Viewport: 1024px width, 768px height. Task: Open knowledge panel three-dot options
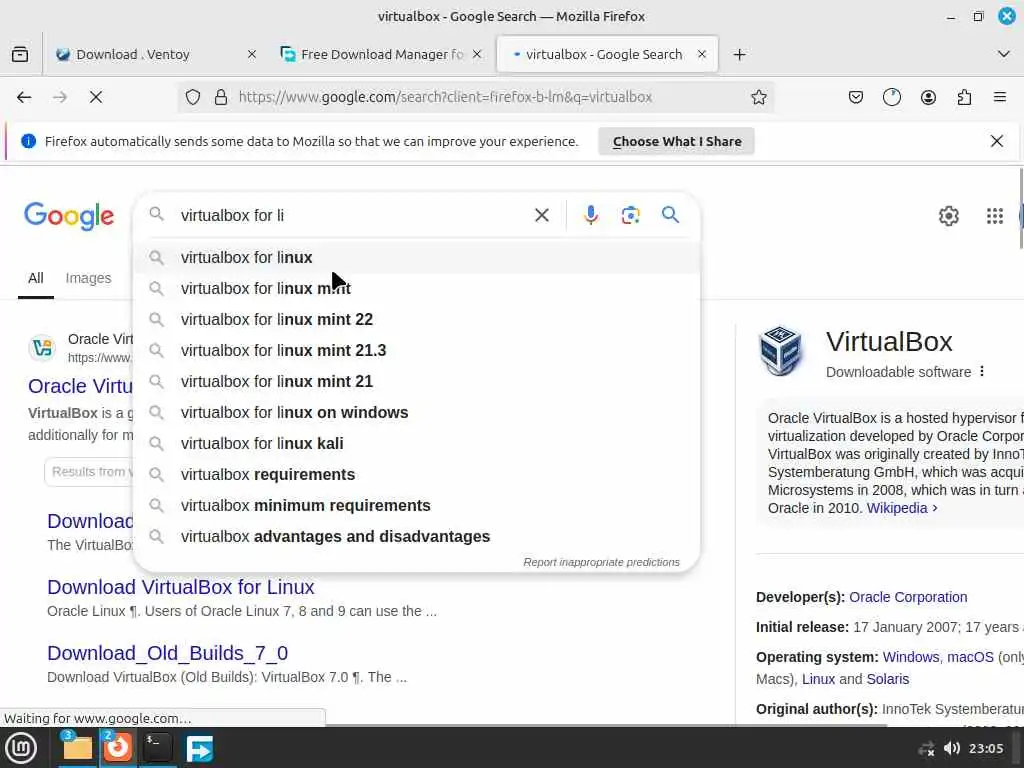[982, 372]
